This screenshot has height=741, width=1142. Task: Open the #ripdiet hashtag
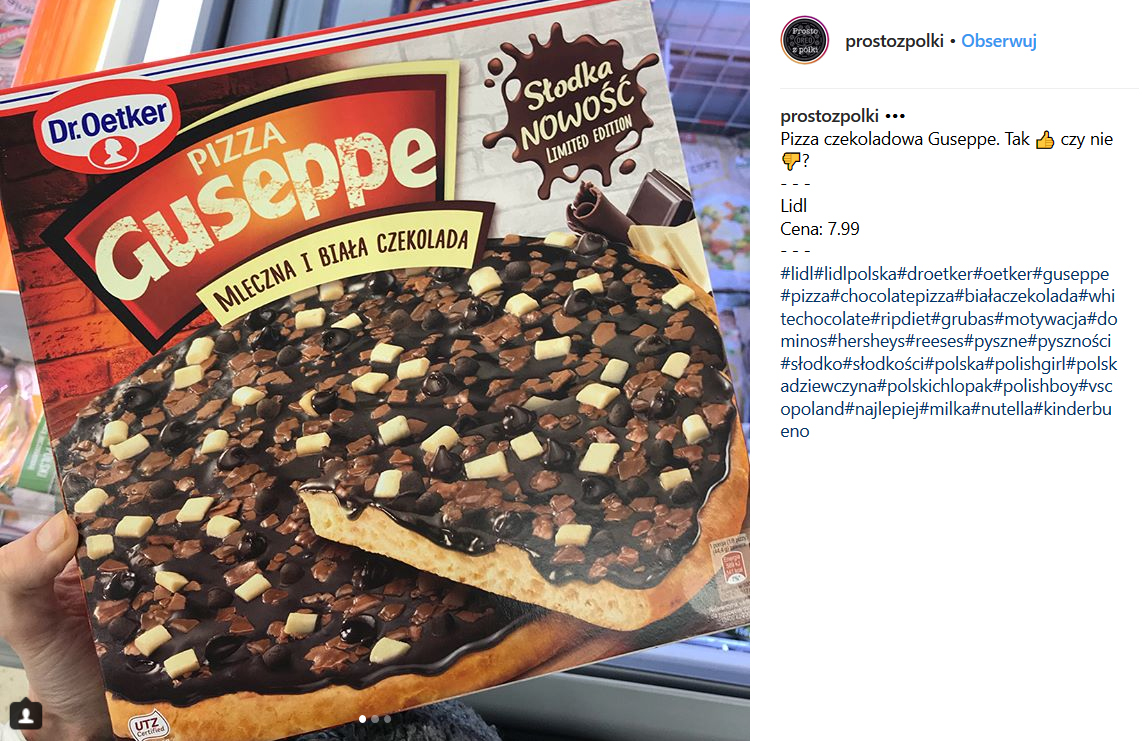coord(901,319)
